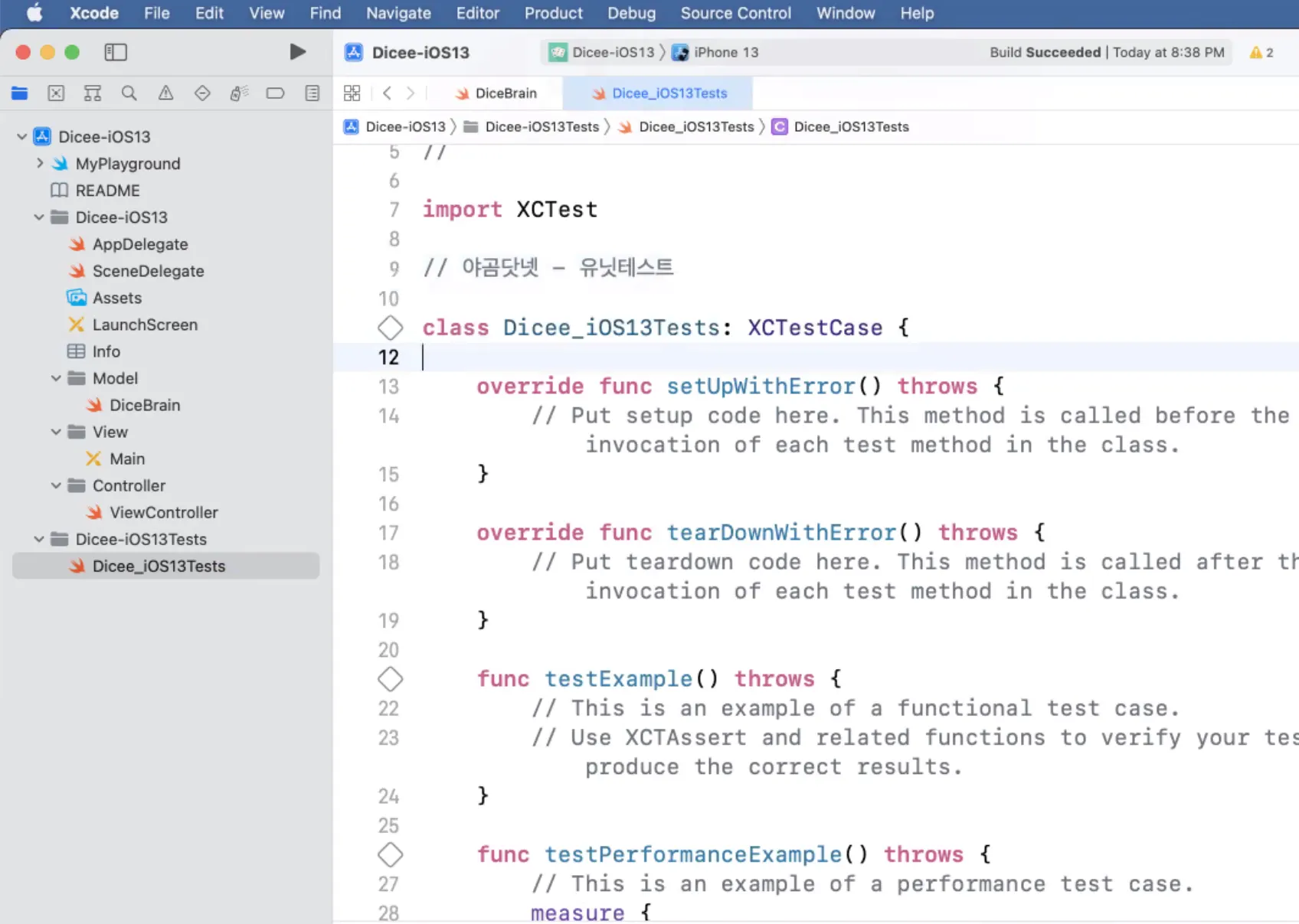Go forward in editor history
This screenshot has height=924, width=1299.
point(411,93)
